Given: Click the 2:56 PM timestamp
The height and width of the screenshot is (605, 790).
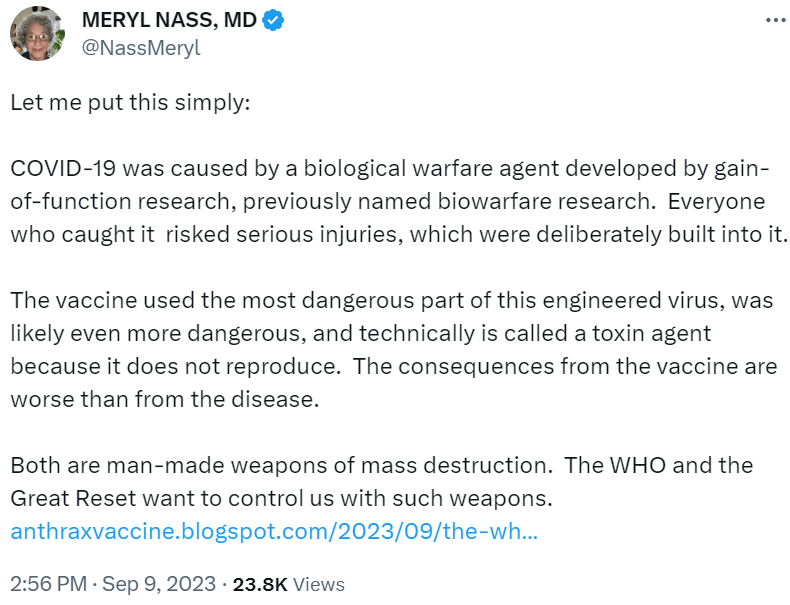Looking at the screenshot, I should click(x=46, y=584).
